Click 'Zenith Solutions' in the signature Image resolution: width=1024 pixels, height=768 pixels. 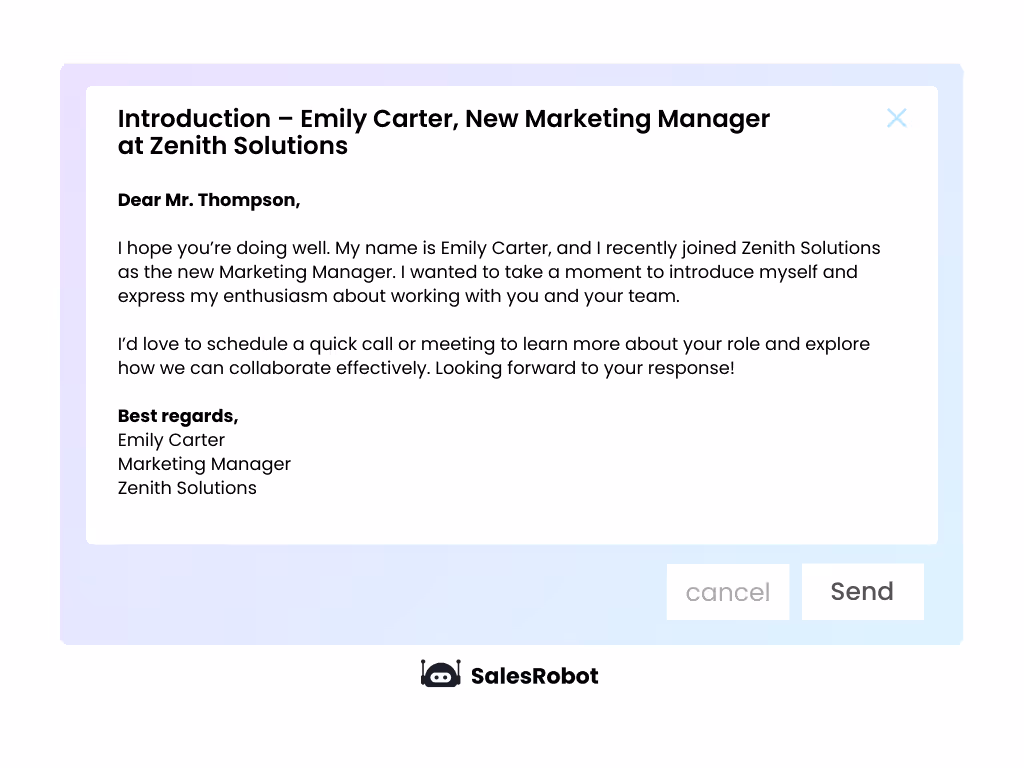[187, 488]
